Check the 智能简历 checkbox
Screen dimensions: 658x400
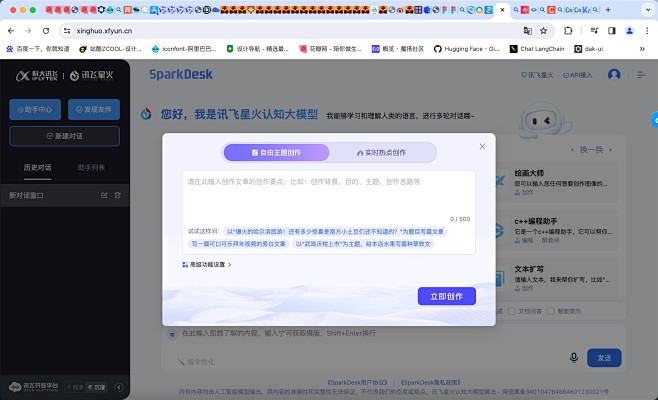point(551,311)
